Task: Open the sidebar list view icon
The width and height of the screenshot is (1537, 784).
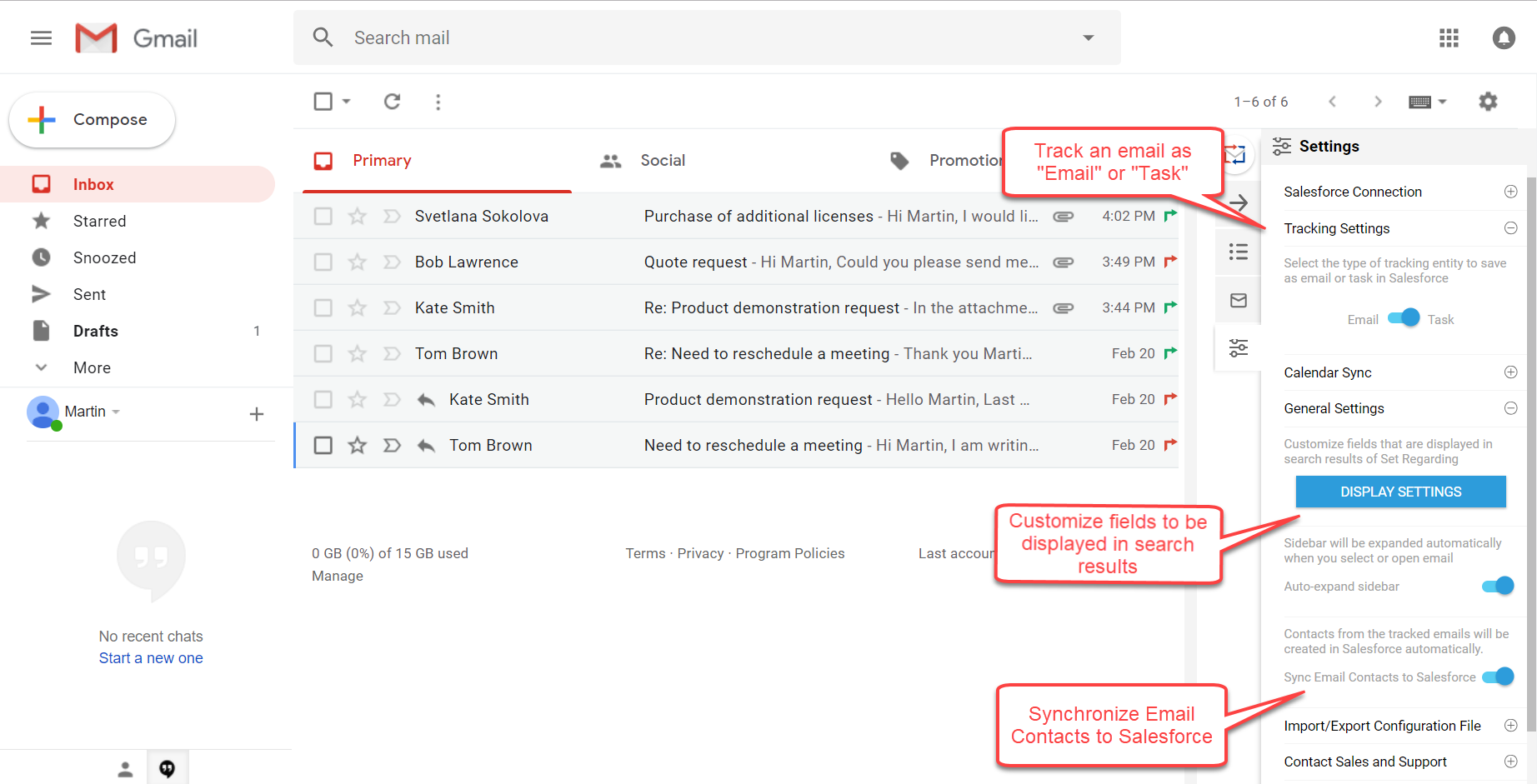Action: click(1239, 252)
